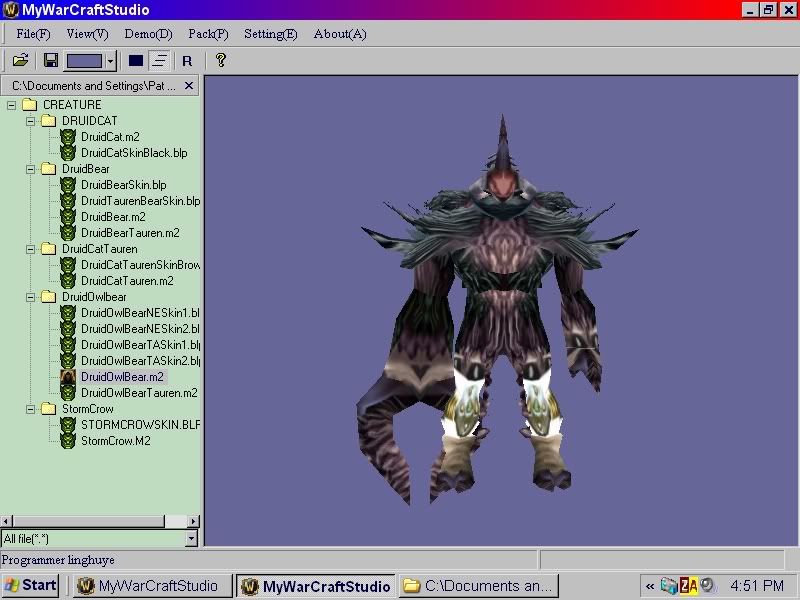Click the icon beside StormCrow.M2
The width and height of the screenshot is (800, 600).
point(68,440)
